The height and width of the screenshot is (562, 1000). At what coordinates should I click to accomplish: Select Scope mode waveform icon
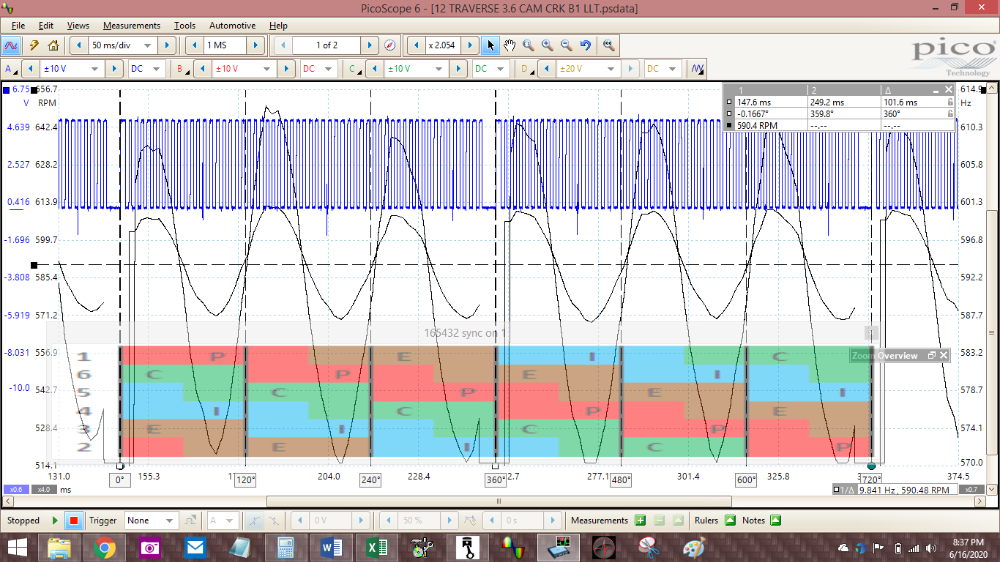[11, 45]
